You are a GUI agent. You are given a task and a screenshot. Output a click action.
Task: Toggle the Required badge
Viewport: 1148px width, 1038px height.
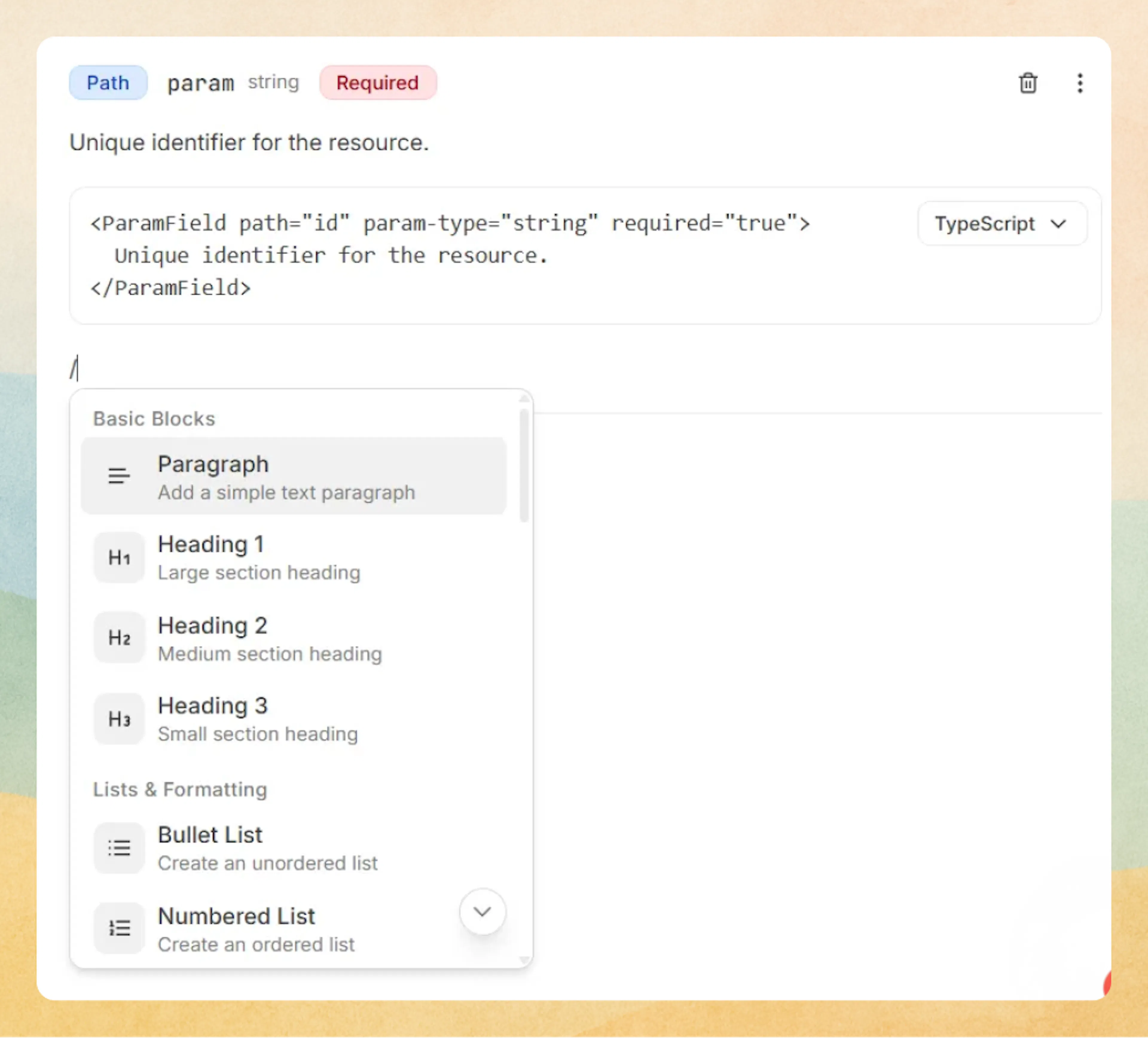378,83
